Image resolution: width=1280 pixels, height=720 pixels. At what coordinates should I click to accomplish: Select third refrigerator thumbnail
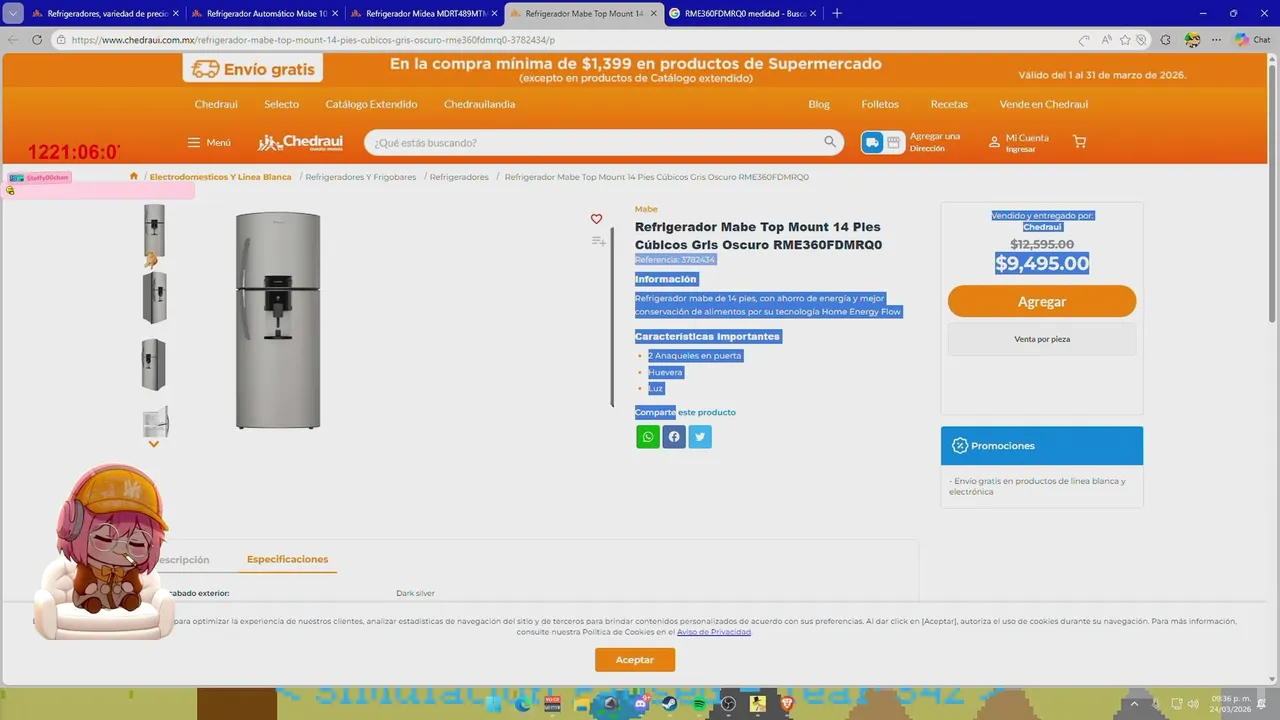(x=154, y=364)
